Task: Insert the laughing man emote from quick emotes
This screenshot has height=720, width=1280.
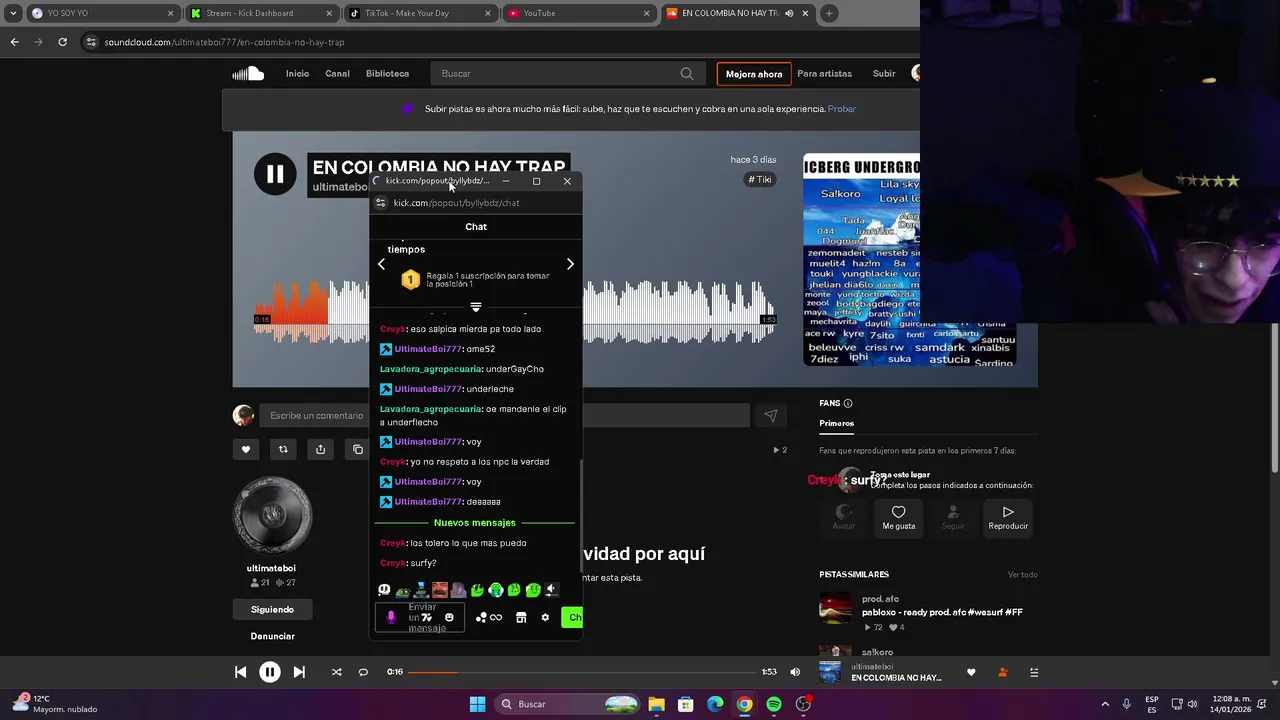Action: (439, 591)
